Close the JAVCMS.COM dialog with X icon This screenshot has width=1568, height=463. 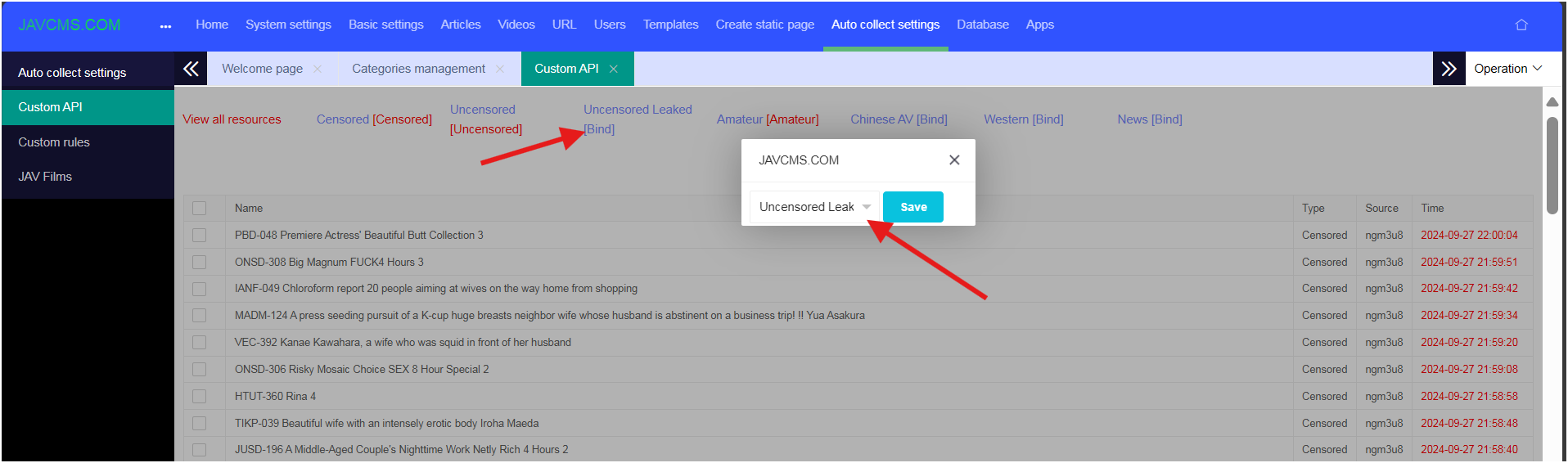click(x=954, y=160)
